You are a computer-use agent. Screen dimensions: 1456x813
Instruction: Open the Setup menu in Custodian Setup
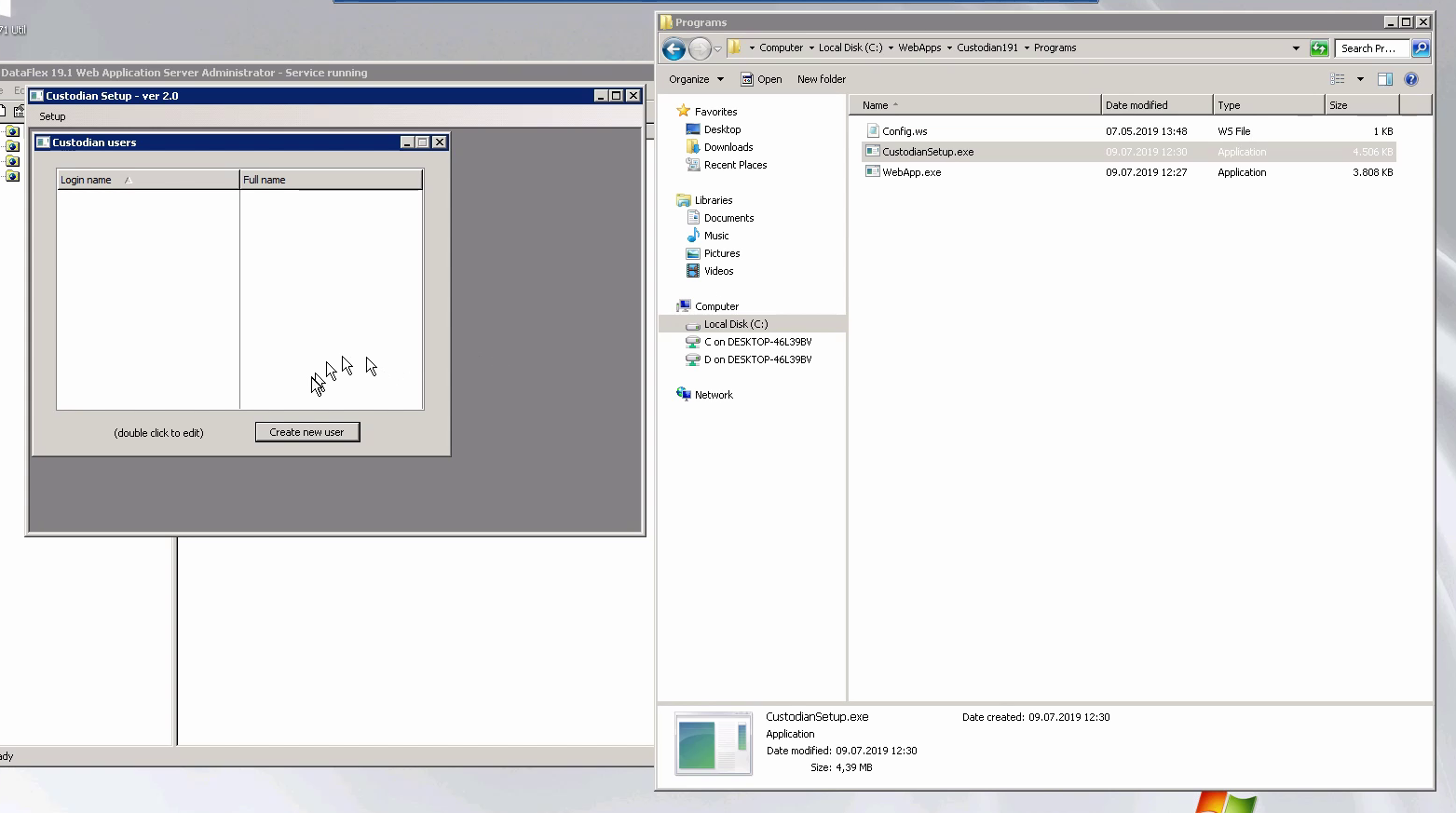coord(52,116)
